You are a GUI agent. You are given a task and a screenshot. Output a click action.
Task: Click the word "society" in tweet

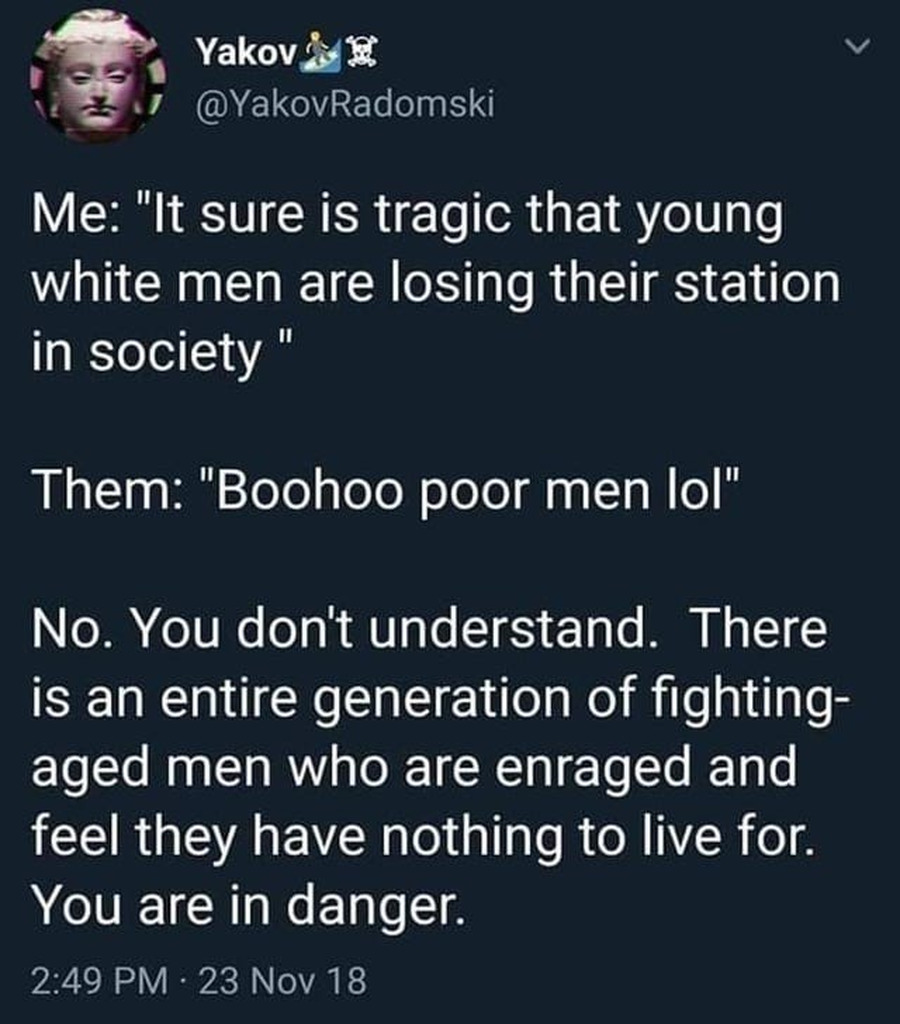tap(175, 355)
